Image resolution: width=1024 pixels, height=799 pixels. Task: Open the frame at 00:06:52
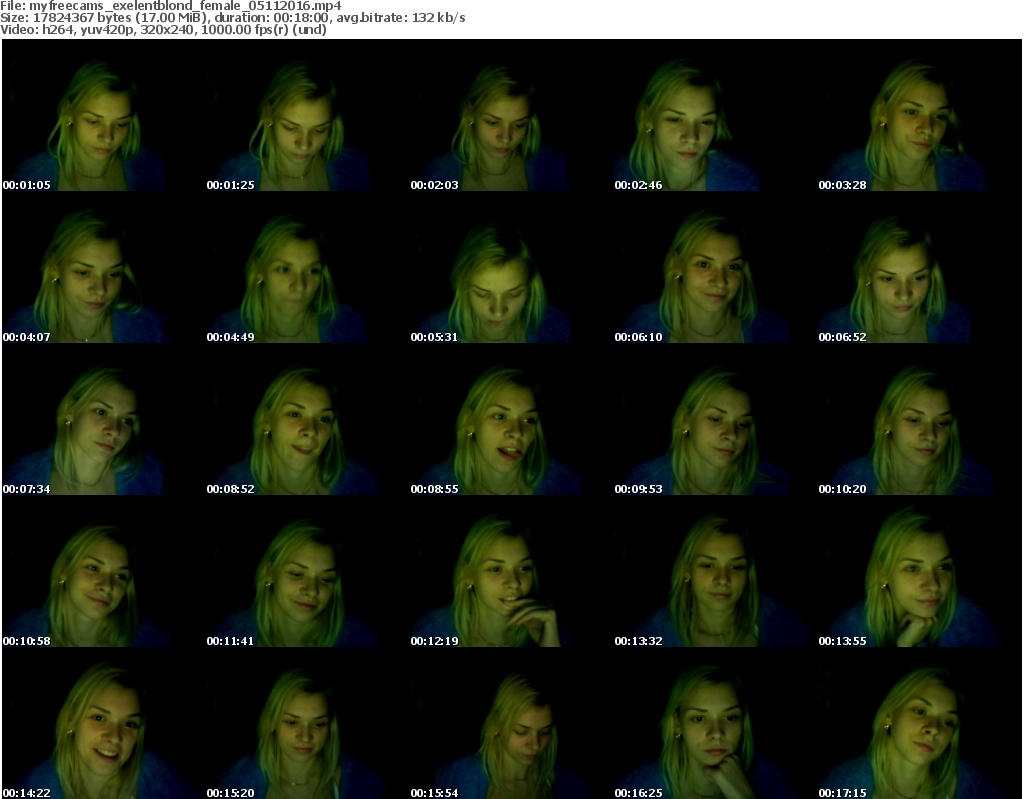920,268
